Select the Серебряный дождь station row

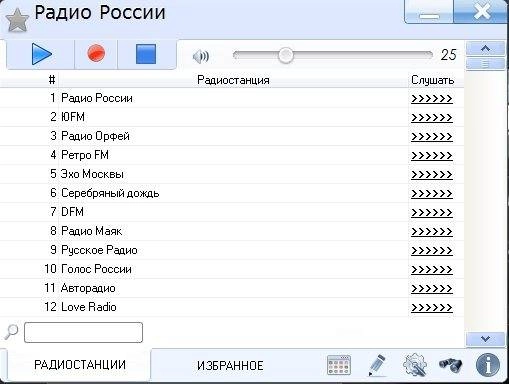click(x=232, y=193)
